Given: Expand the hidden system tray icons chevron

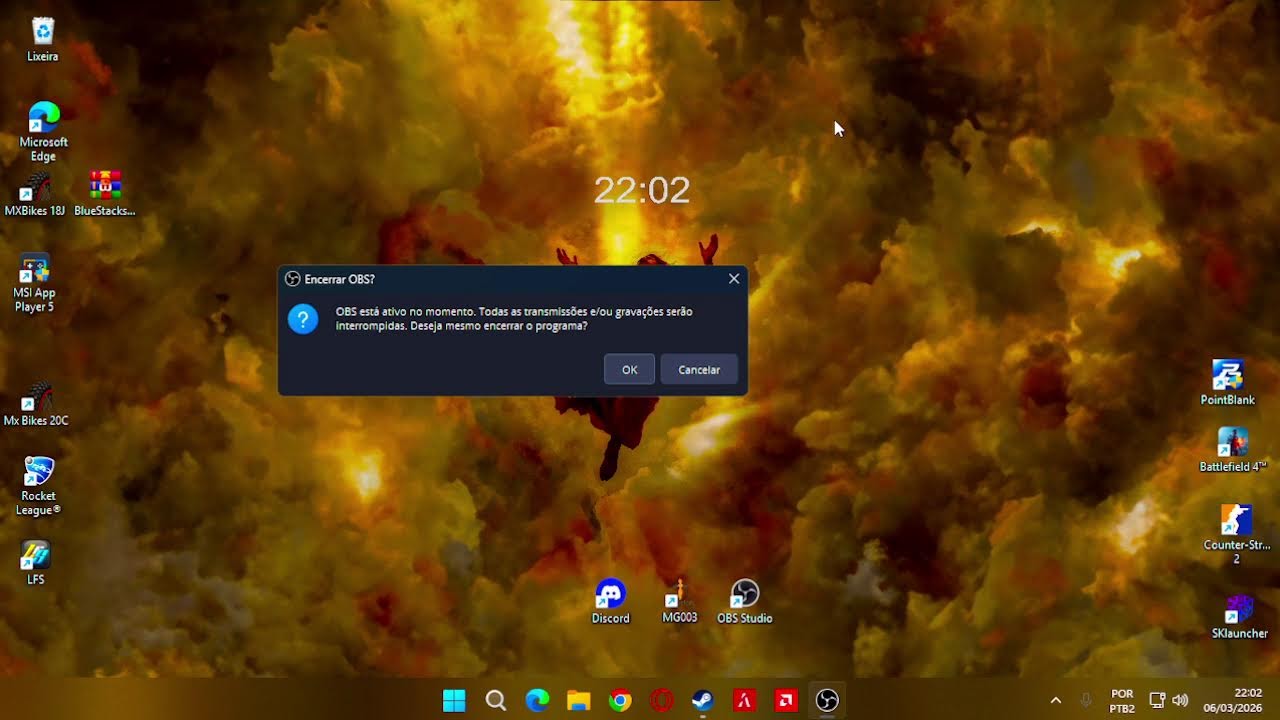Looking at the screenshot, I should point(1055,701).
